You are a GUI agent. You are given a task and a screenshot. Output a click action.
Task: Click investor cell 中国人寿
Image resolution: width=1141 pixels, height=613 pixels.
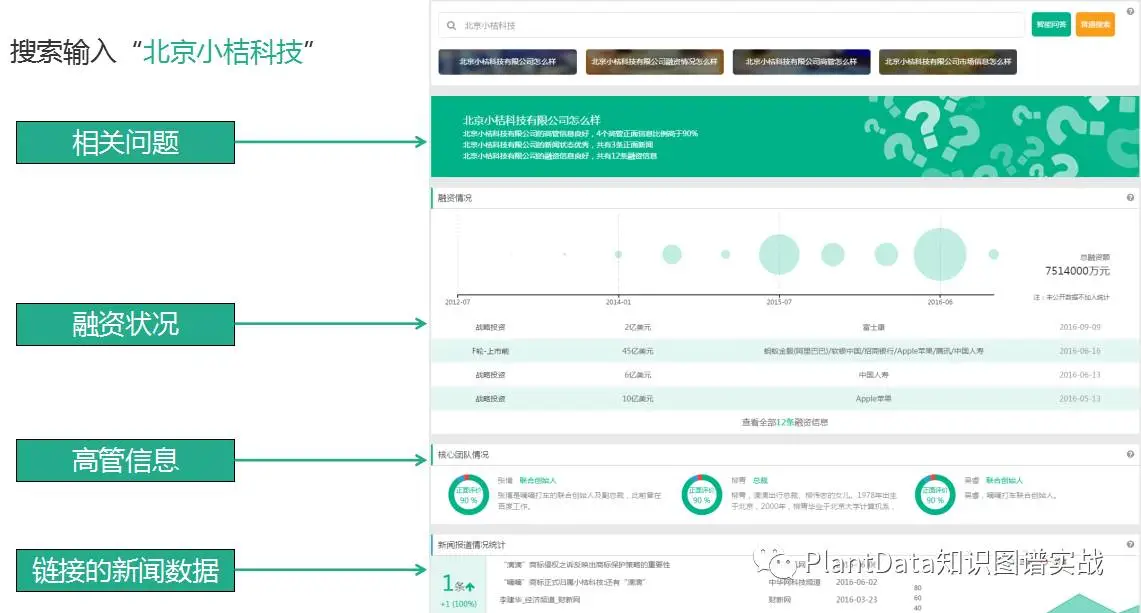(873, 375)
